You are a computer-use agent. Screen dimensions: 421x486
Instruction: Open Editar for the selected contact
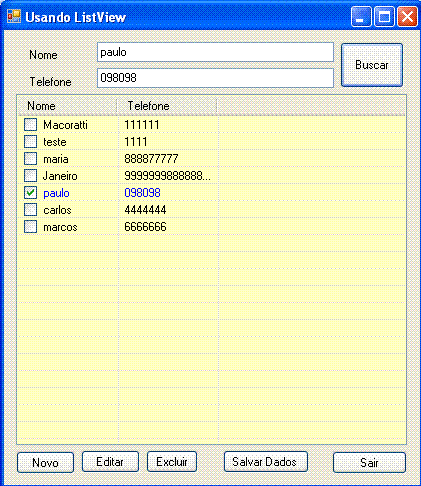point(110,462)
